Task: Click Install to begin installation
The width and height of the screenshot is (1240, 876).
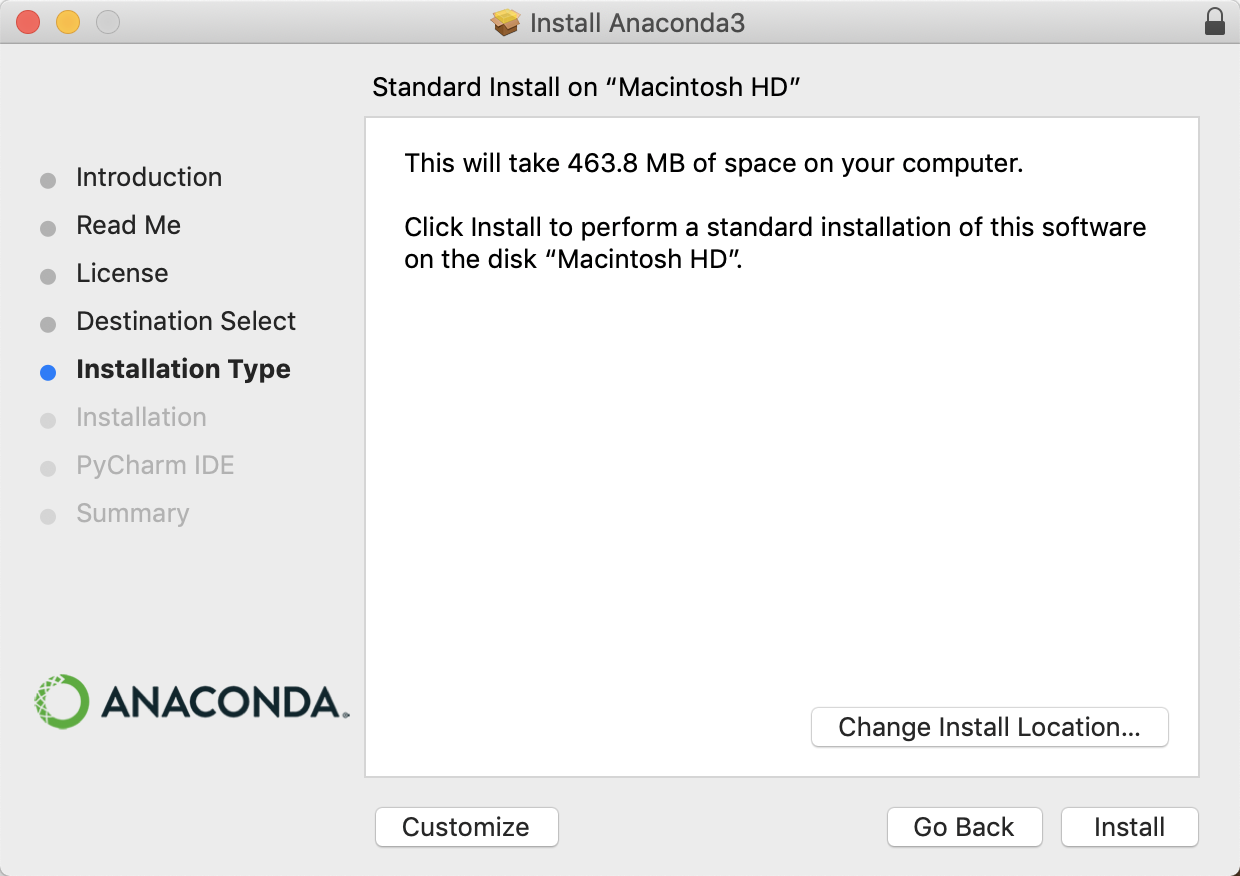Action: pos(1129,827)
